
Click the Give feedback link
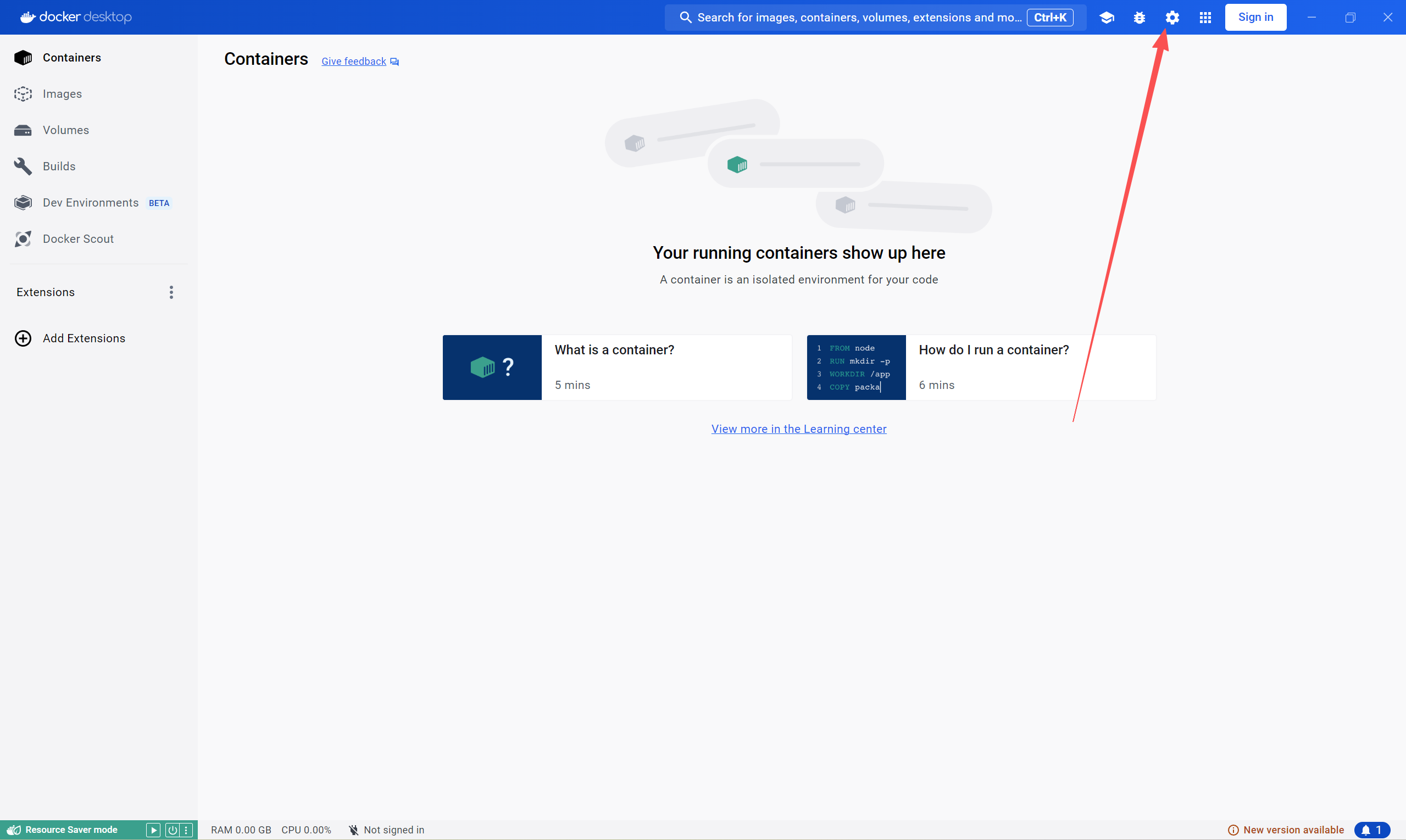(x=354, y=61)
